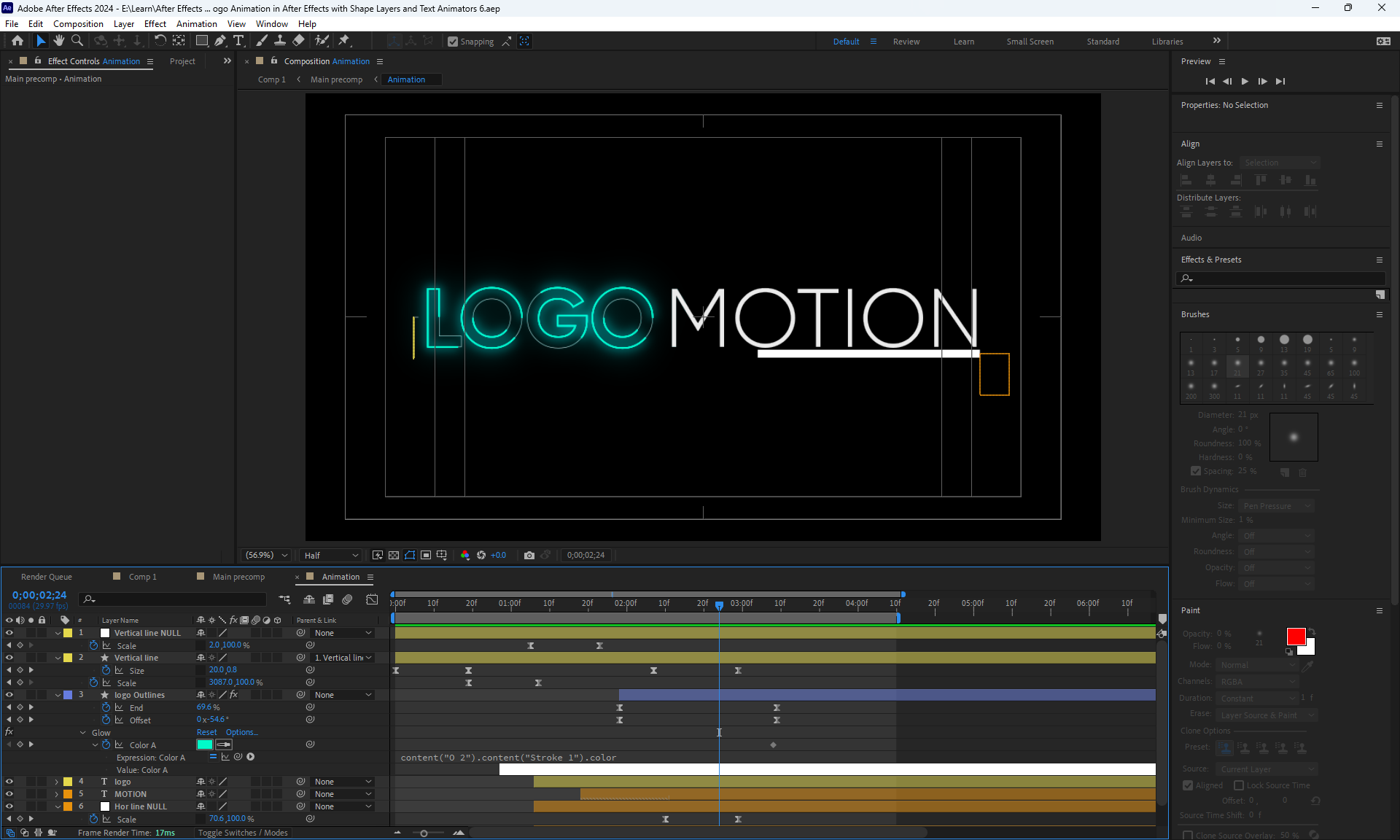Click Toggle Switches / Modes button
This screenshot has width=1400, height=840.
pos(243,833)
